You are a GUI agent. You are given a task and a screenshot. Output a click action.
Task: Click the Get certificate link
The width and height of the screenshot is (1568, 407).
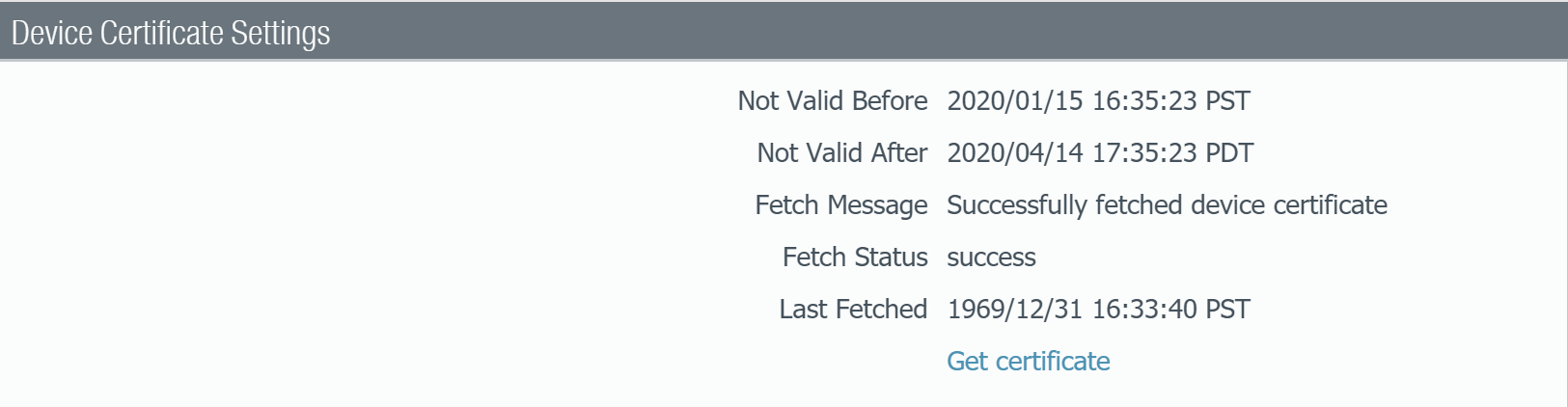[1028, 362]
